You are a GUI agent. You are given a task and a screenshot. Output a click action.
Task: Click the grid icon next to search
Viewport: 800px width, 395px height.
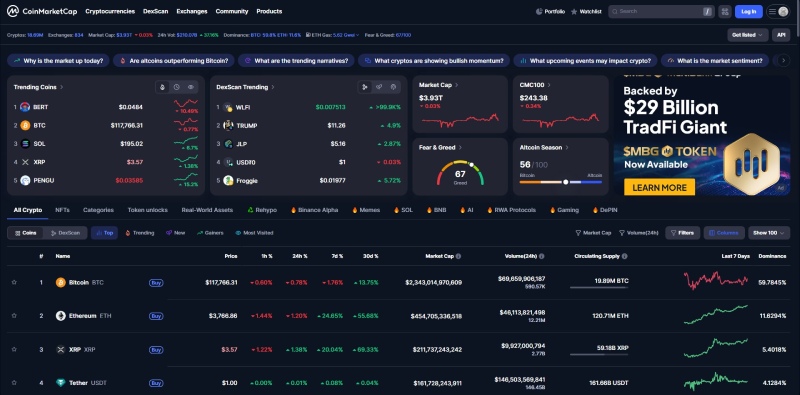coord(724,11)
